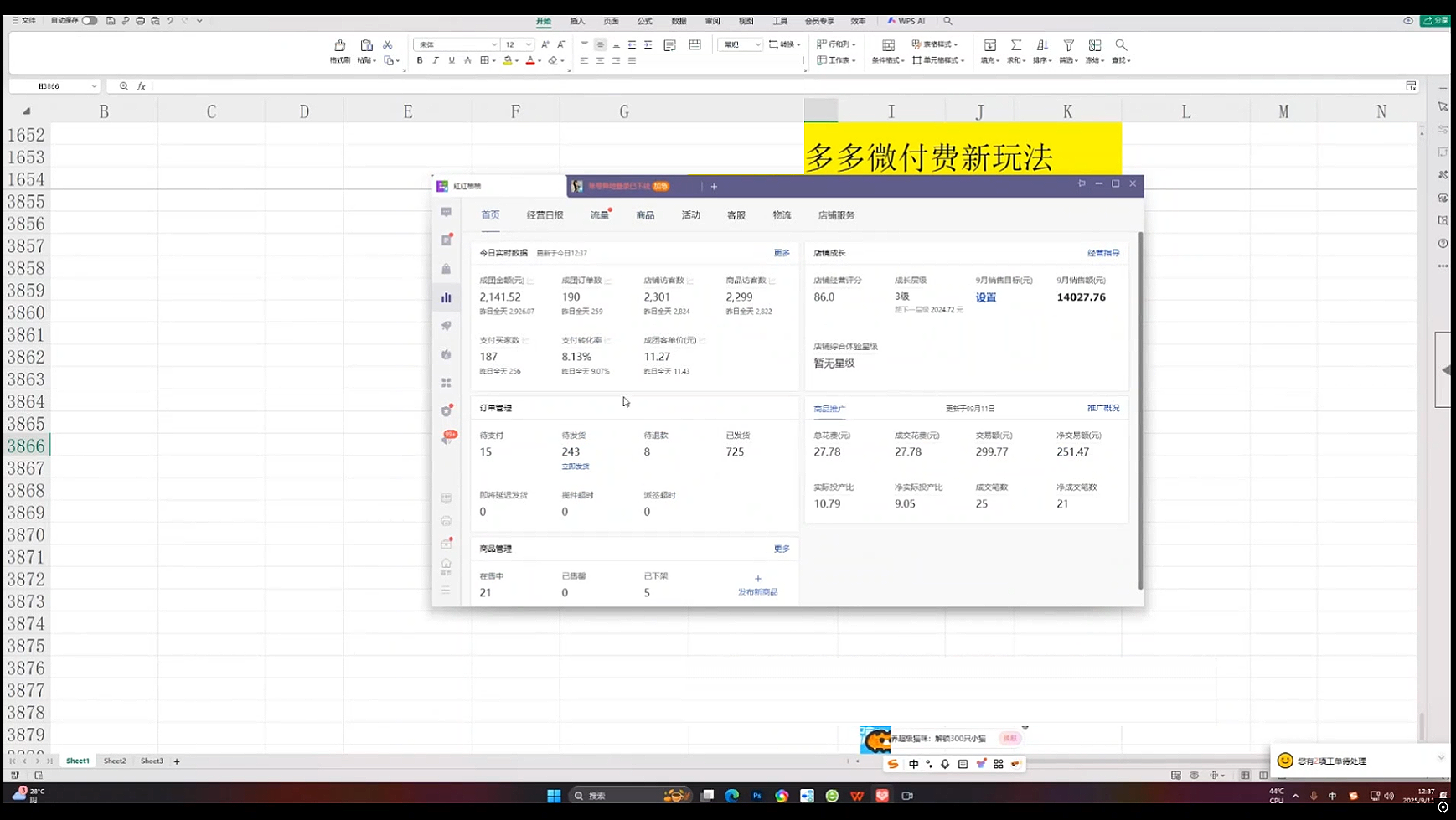Open the bar chart data icon in sidebar
Viewport: 1456px width, 820px height.
(x=446, y=297)
